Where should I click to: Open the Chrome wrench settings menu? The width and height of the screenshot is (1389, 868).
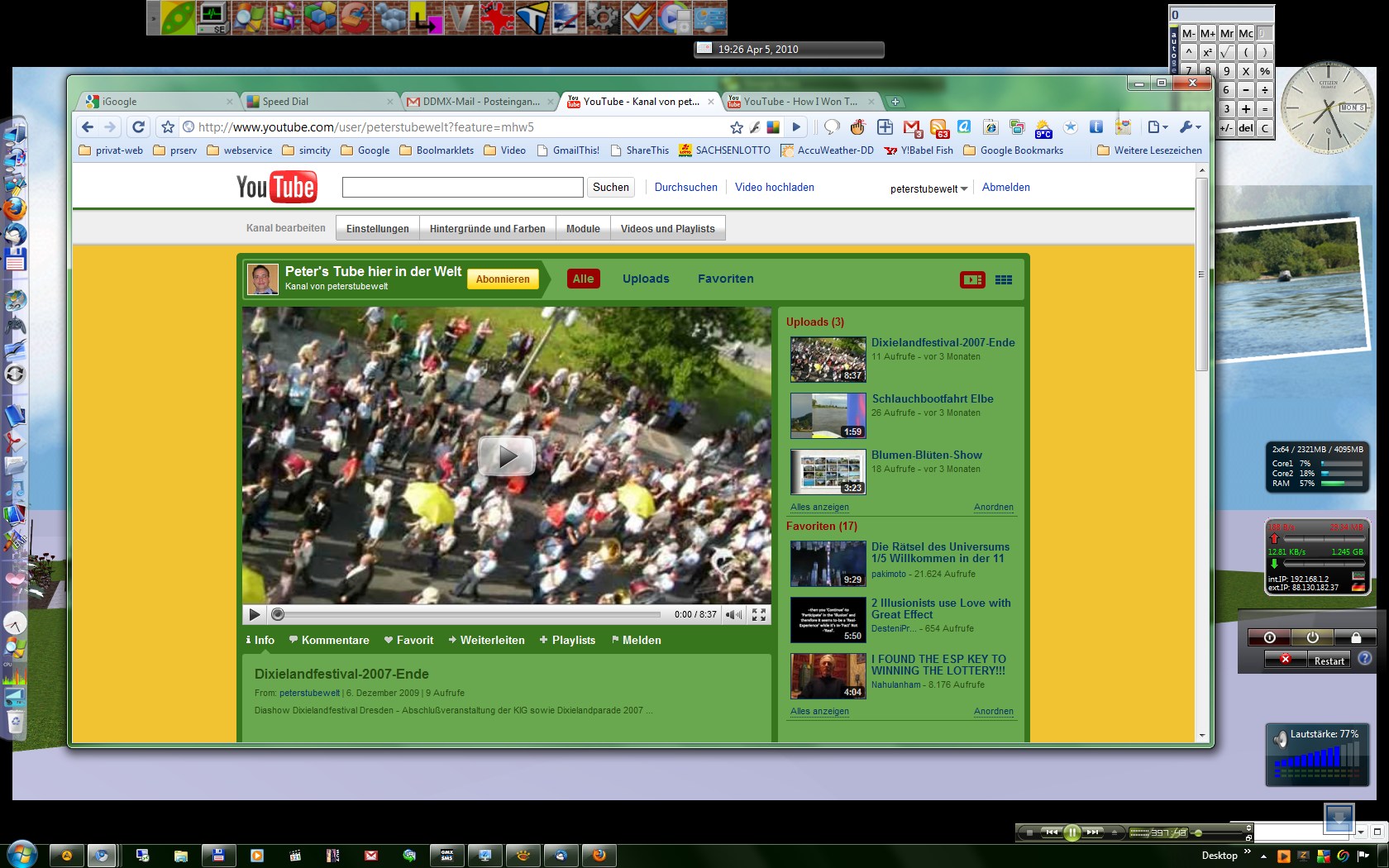pyautogui.click(x=1189, y=127)
